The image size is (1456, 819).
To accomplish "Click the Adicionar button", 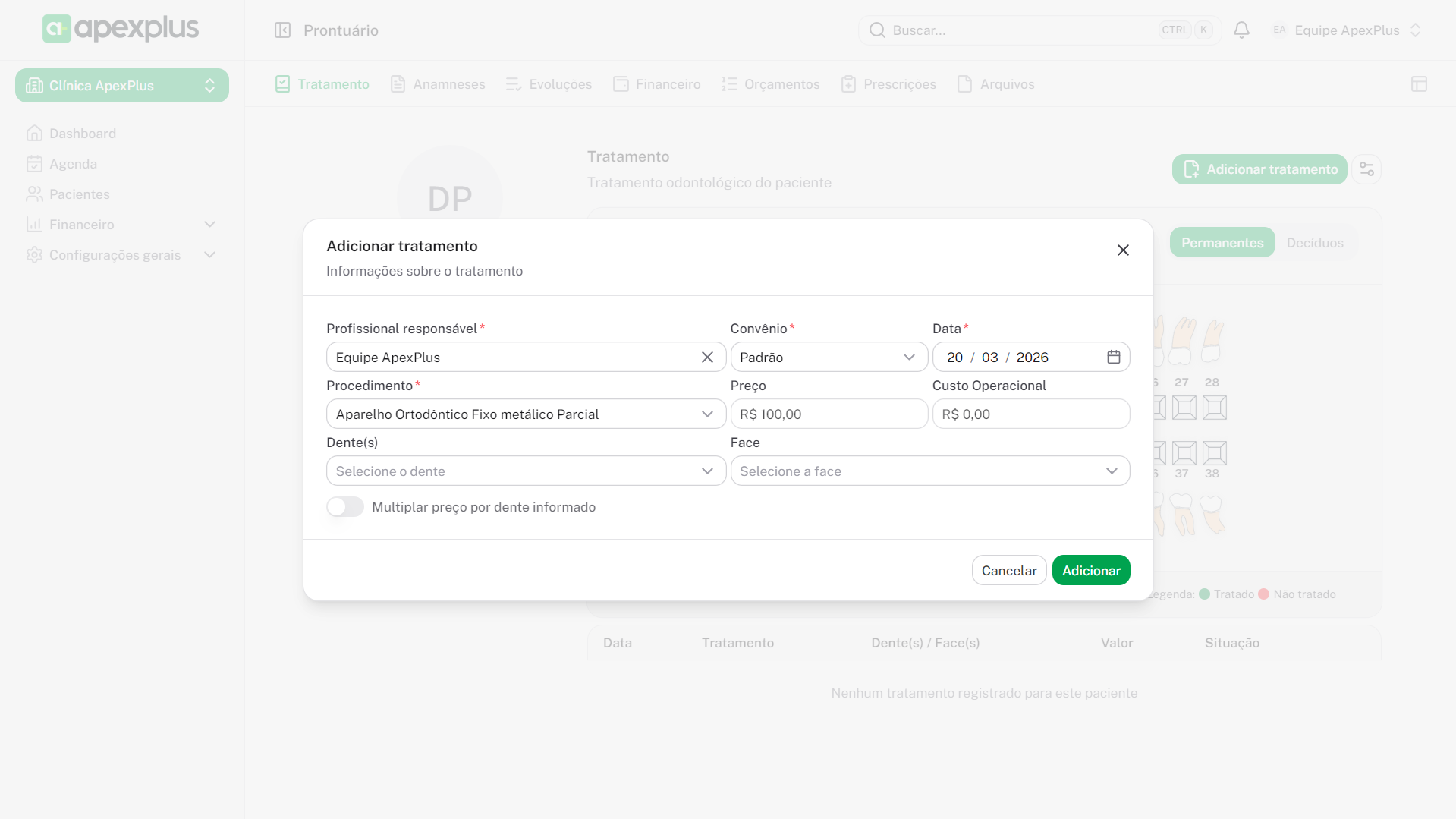I will click(x=1090, y=571).
